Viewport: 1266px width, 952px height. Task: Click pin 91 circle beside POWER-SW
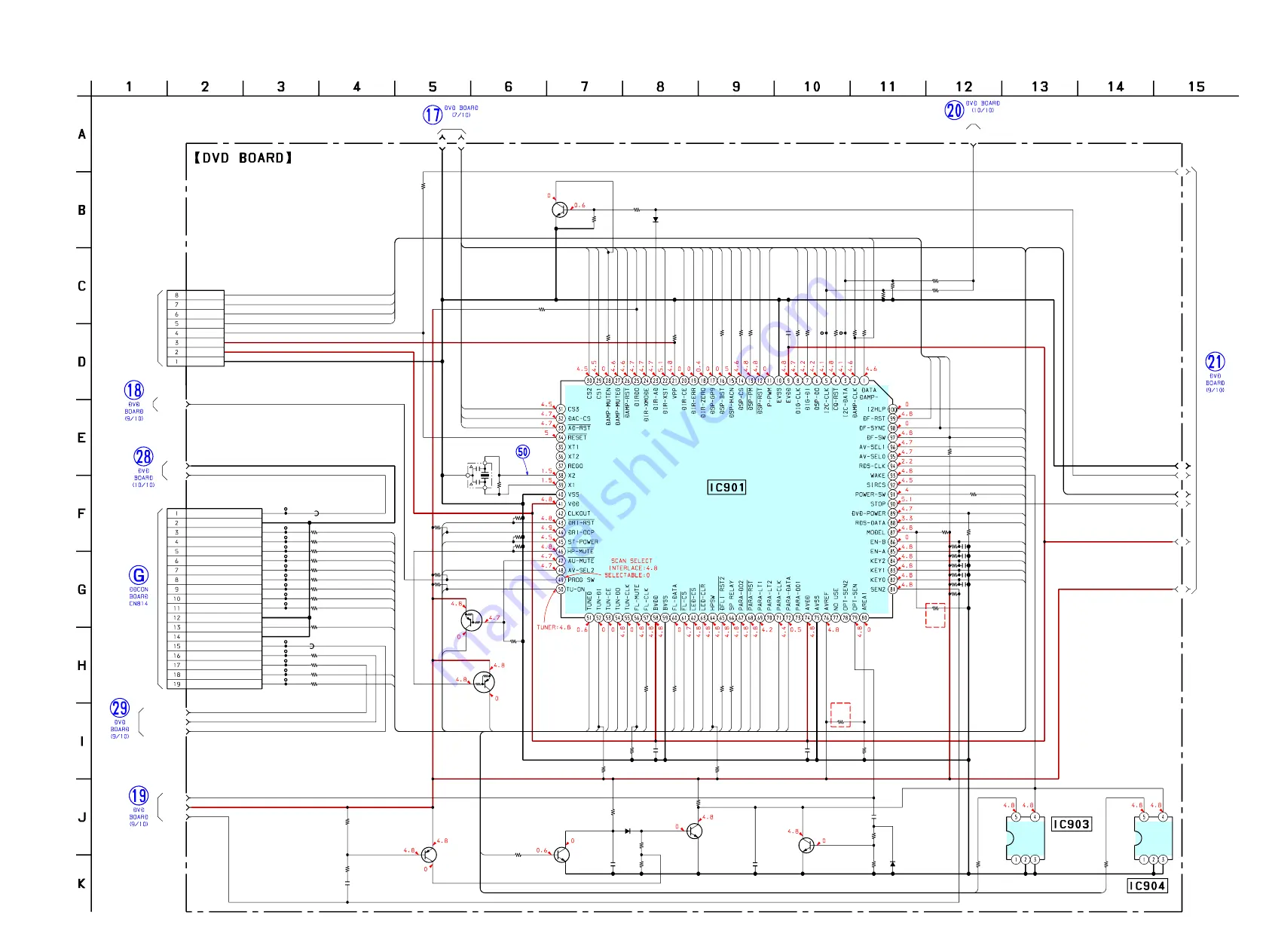892,494
